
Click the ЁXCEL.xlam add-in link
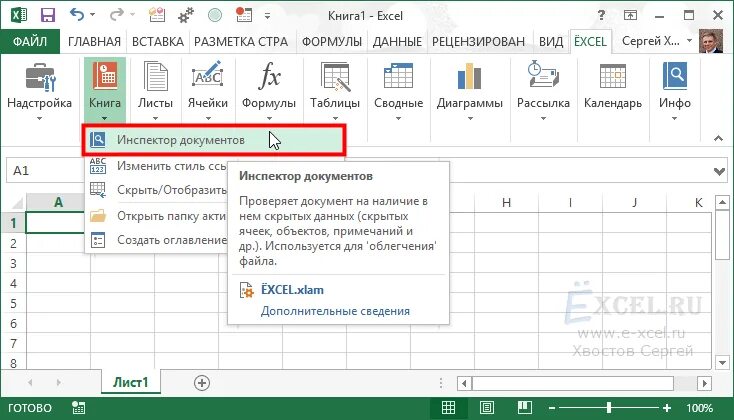[292, 290]
